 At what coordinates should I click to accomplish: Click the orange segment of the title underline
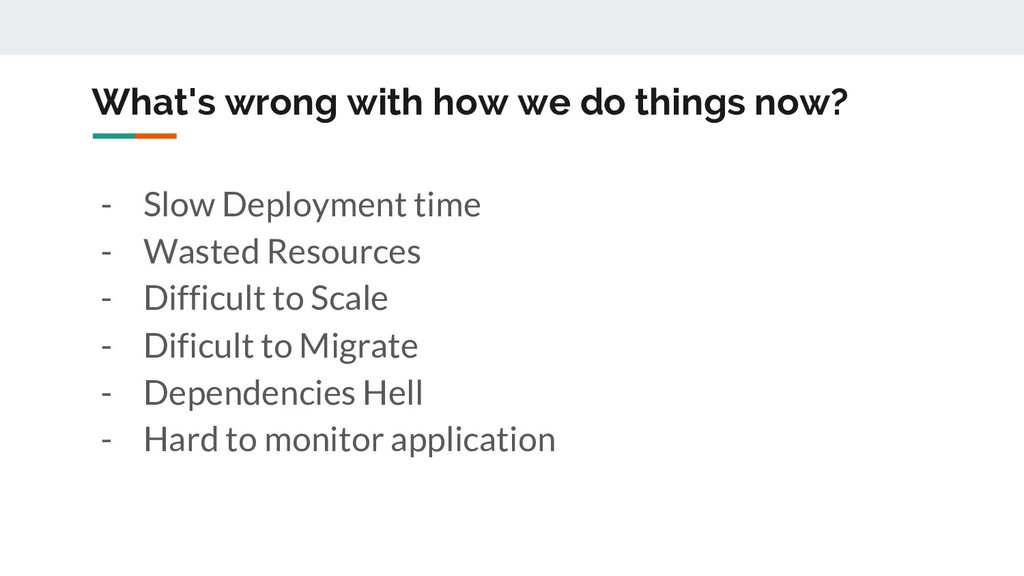click(155, 136)
